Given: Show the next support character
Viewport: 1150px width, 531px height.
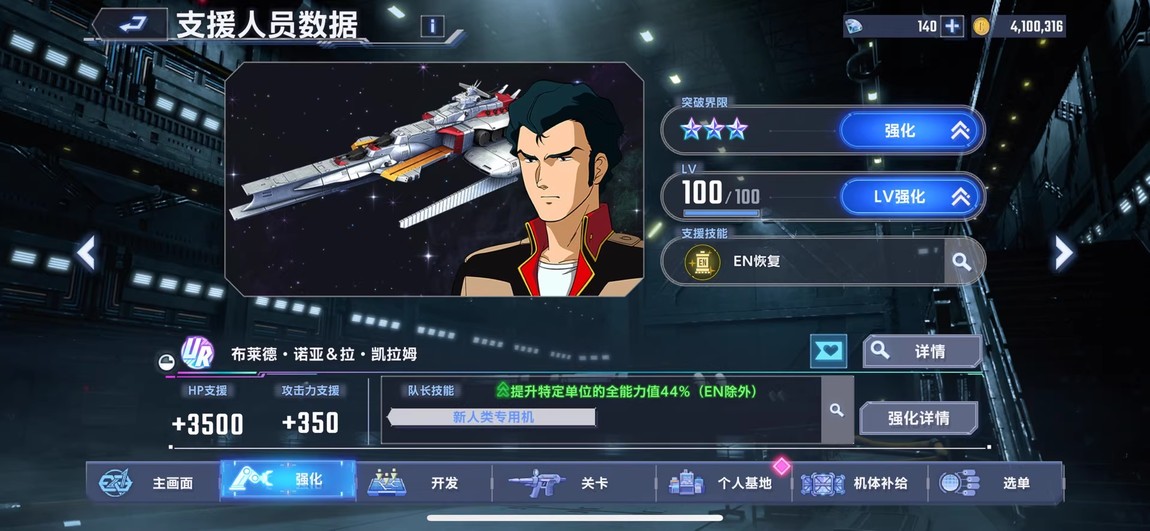Looking at the screenshot, I should point(1063,253).
